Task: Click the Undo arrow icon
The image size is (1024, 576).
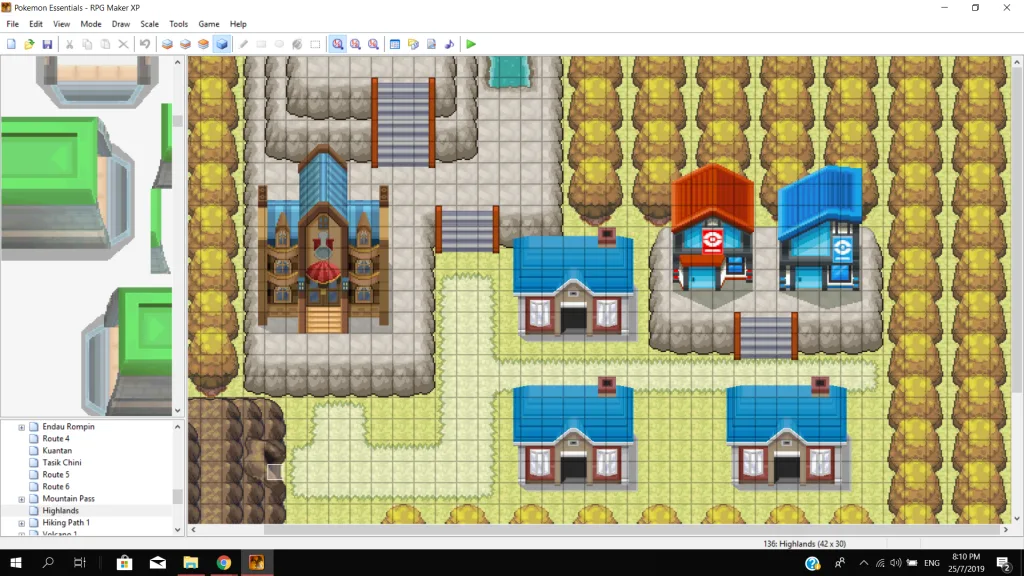Action: tap(145, 44)
